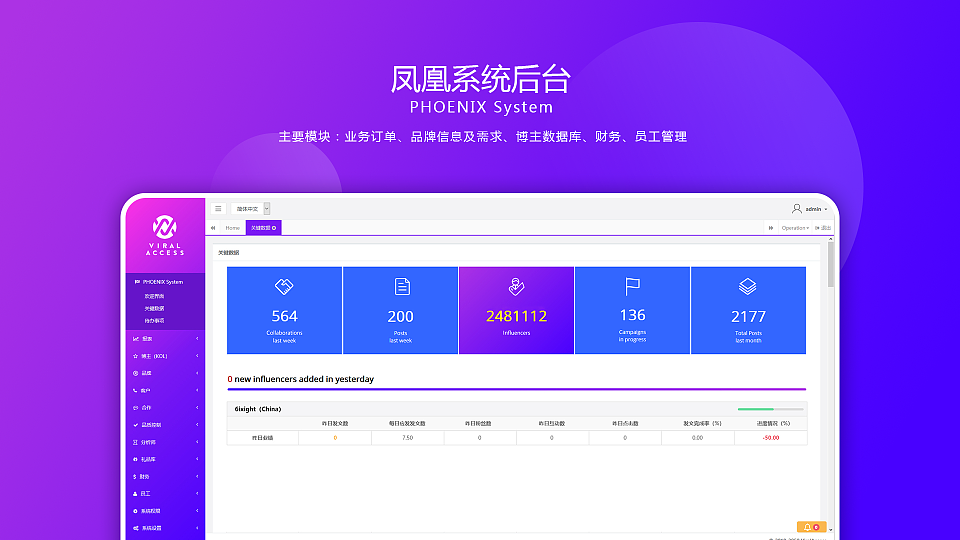
Task: Click the handshake icon of 合作 menu
Action: [x=135, y=407]
